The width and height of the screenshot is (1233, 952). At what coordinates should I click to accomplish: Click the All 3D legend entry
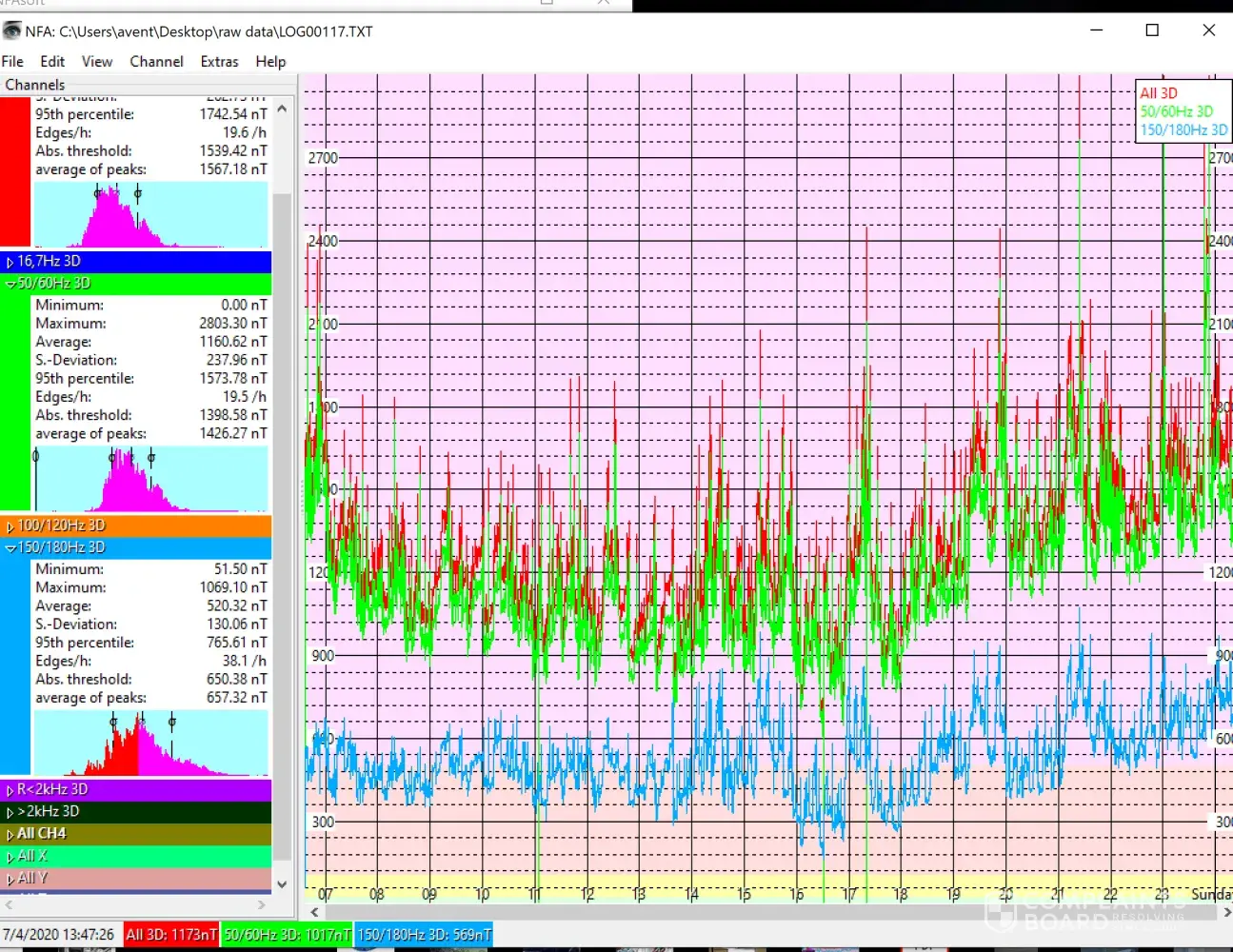point(1159,93)
